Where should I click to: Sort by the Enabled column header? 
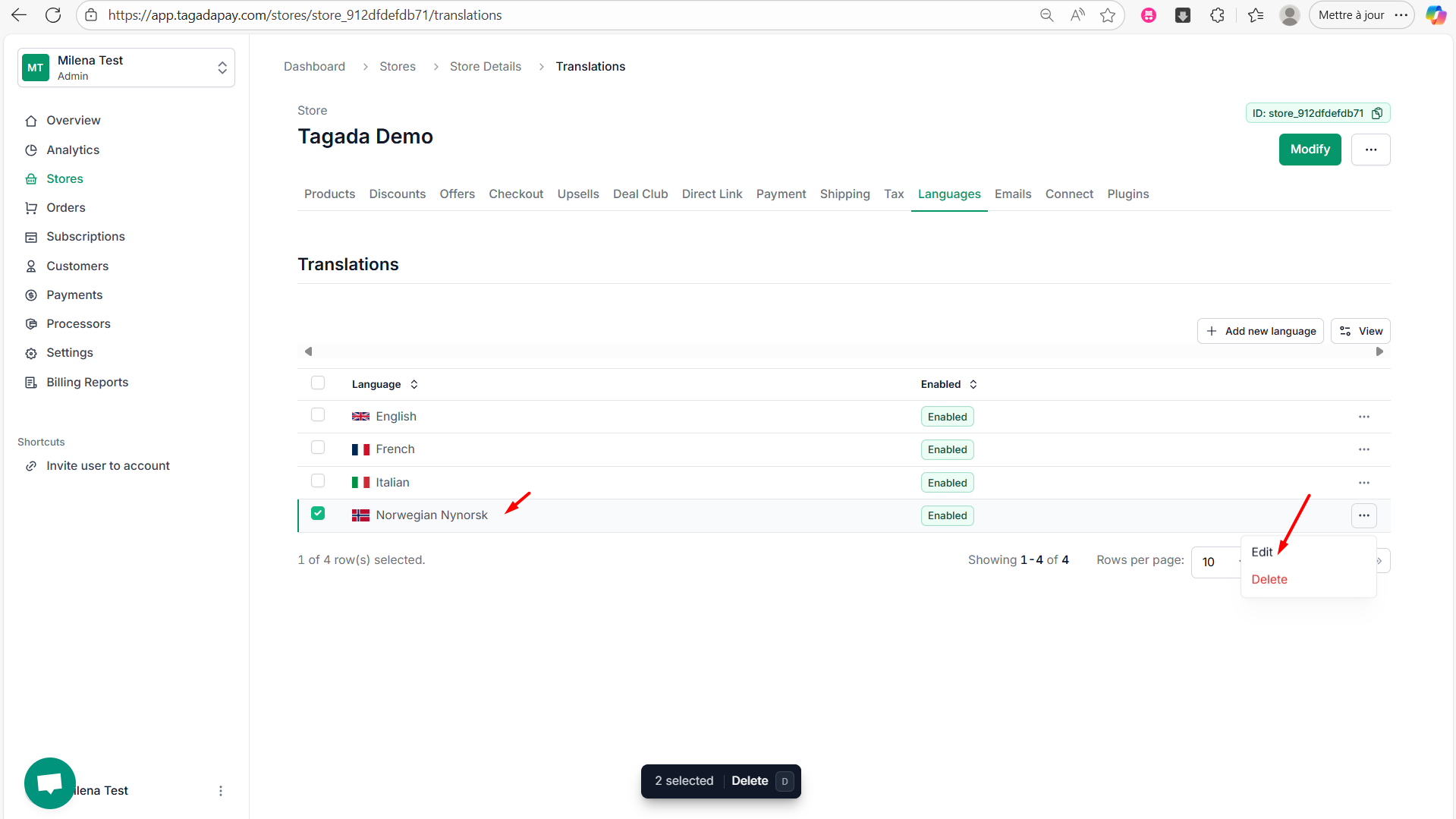click(x=948, y=384)
